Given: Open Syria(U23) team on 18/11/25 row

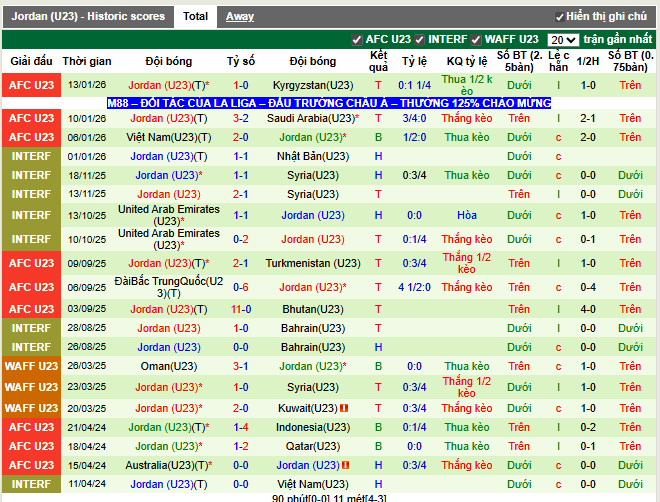Looking at the screenshot, I should point(313,175).
